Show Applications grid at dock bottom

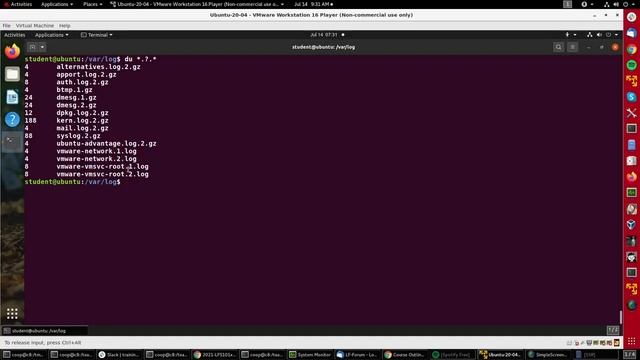click(12, 313)
